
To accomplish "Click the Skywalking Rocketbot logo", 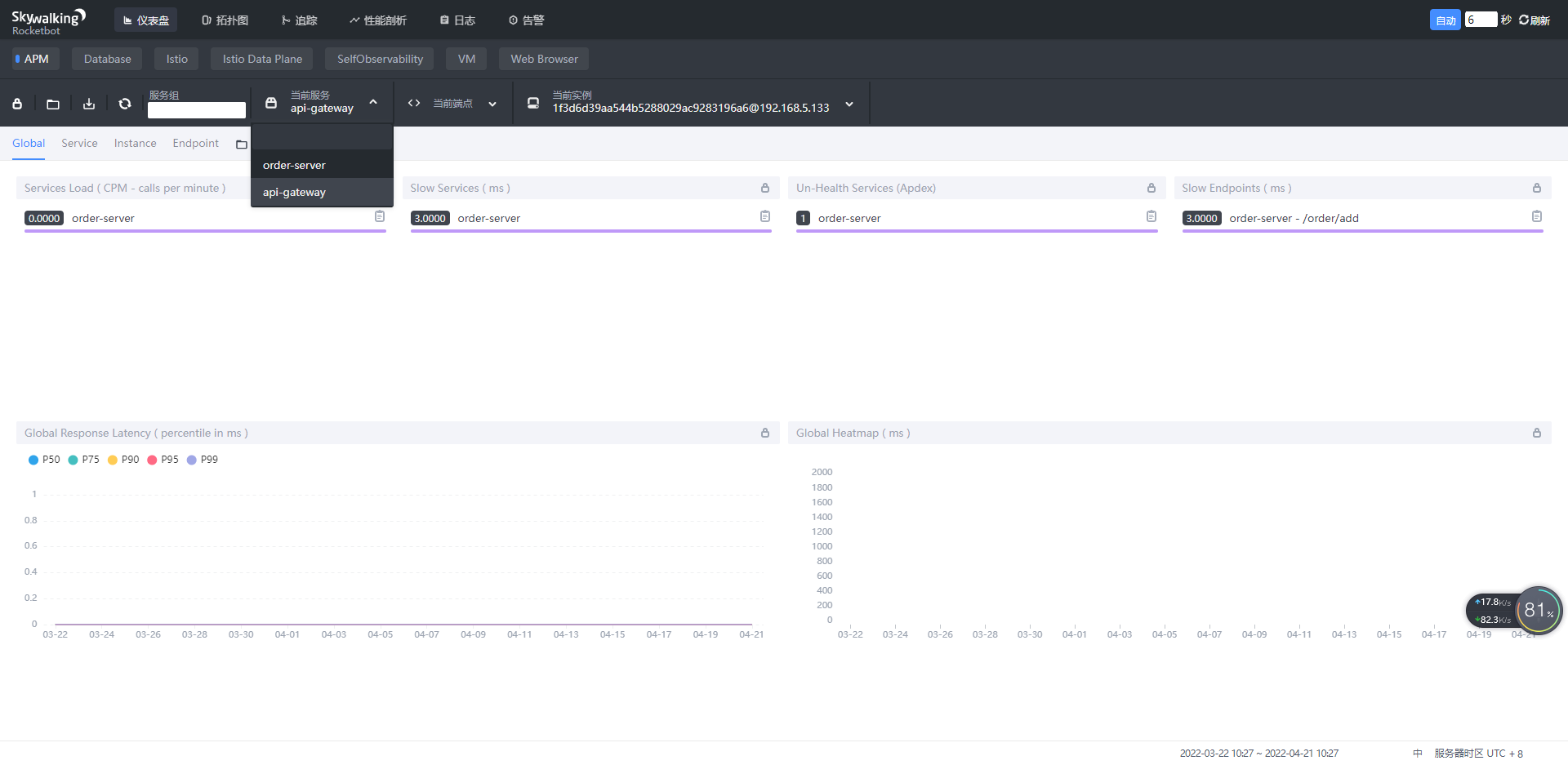I will click(x=48, y=22).
